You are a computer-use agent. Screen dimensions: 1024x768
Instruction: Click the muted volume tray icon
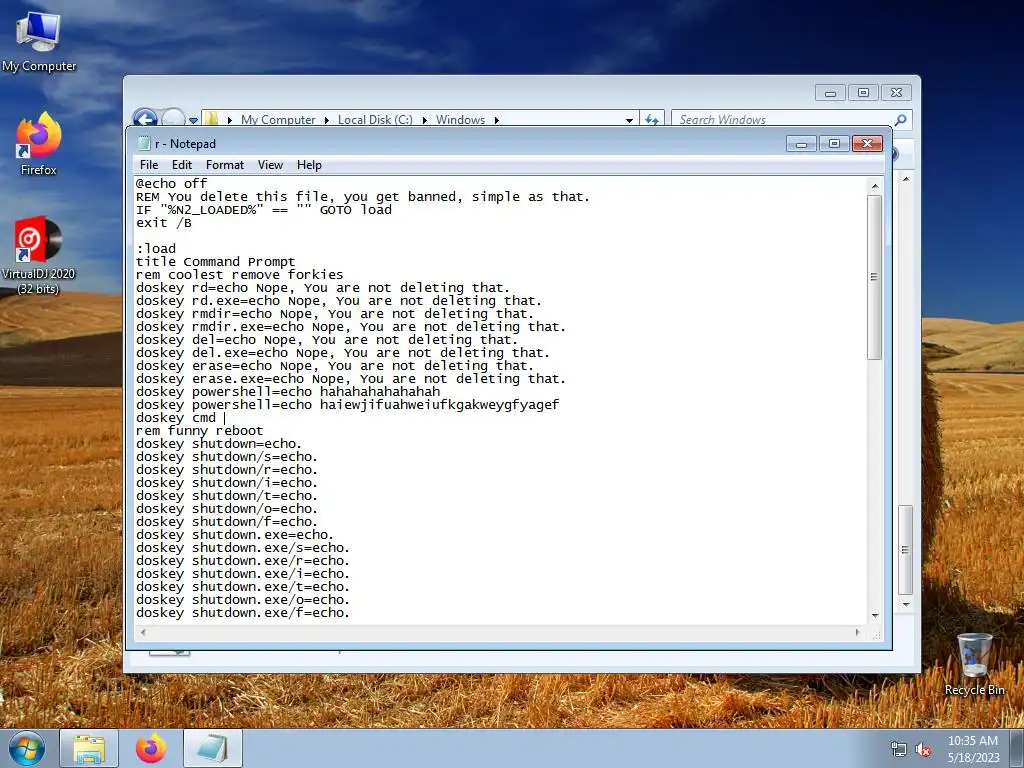point(923,750)
